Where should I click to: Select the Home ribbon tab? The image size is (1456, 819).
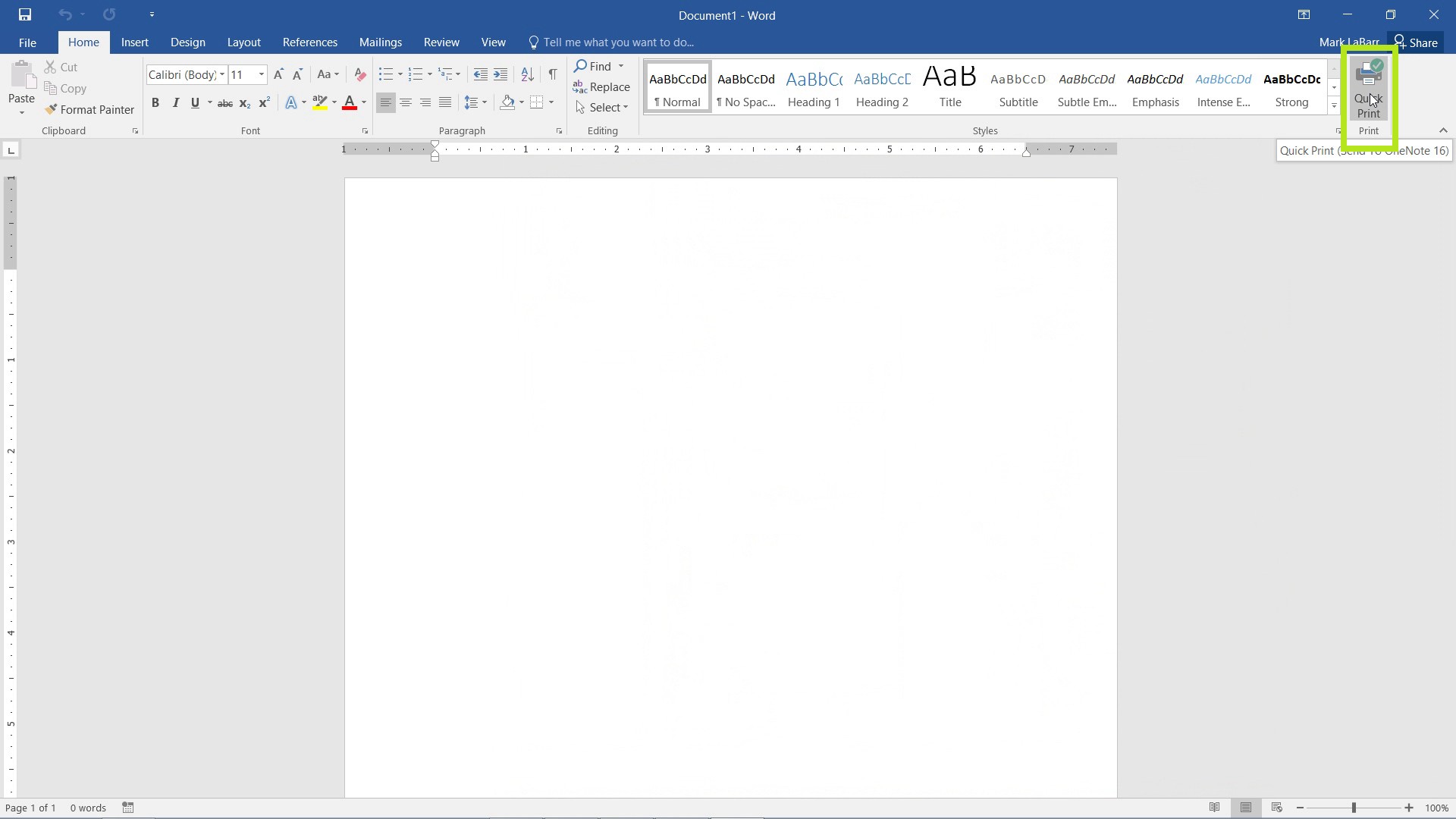(x=83, y=42)
